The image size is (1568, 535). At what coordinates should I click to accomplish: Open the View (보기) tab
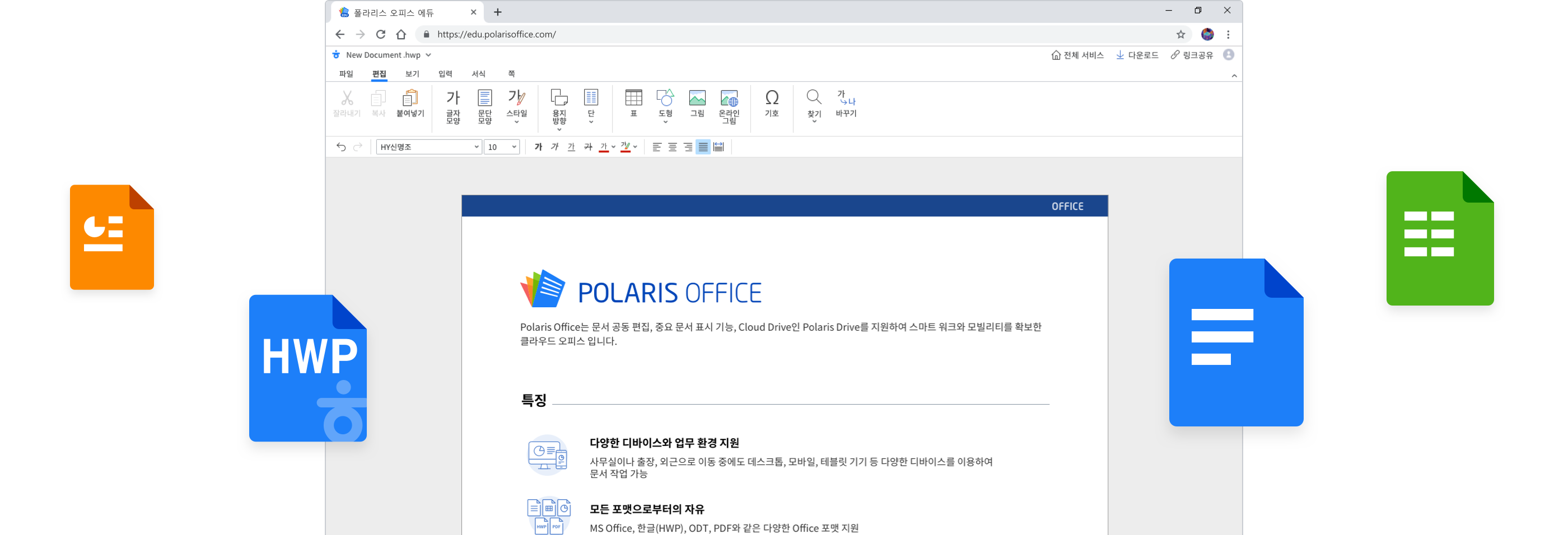(x=412, y=73)
